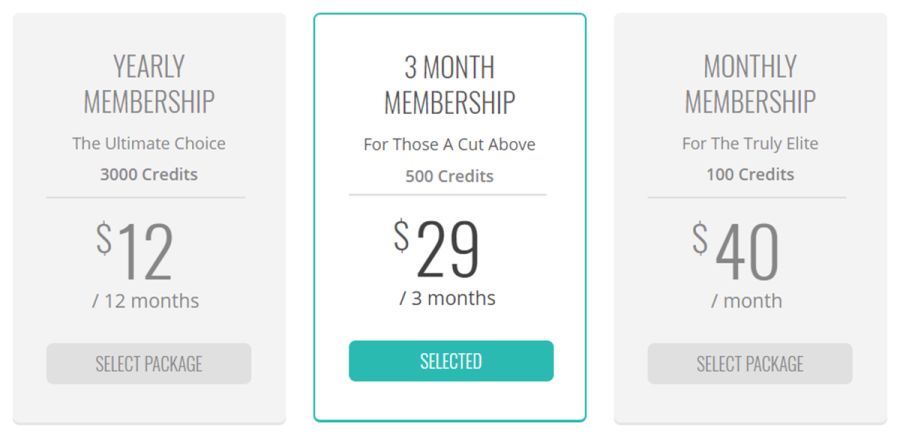Screen dimensions: 900x437
Task: Click the $40 price
Action: pyautogui.click(x=736, y=252)
